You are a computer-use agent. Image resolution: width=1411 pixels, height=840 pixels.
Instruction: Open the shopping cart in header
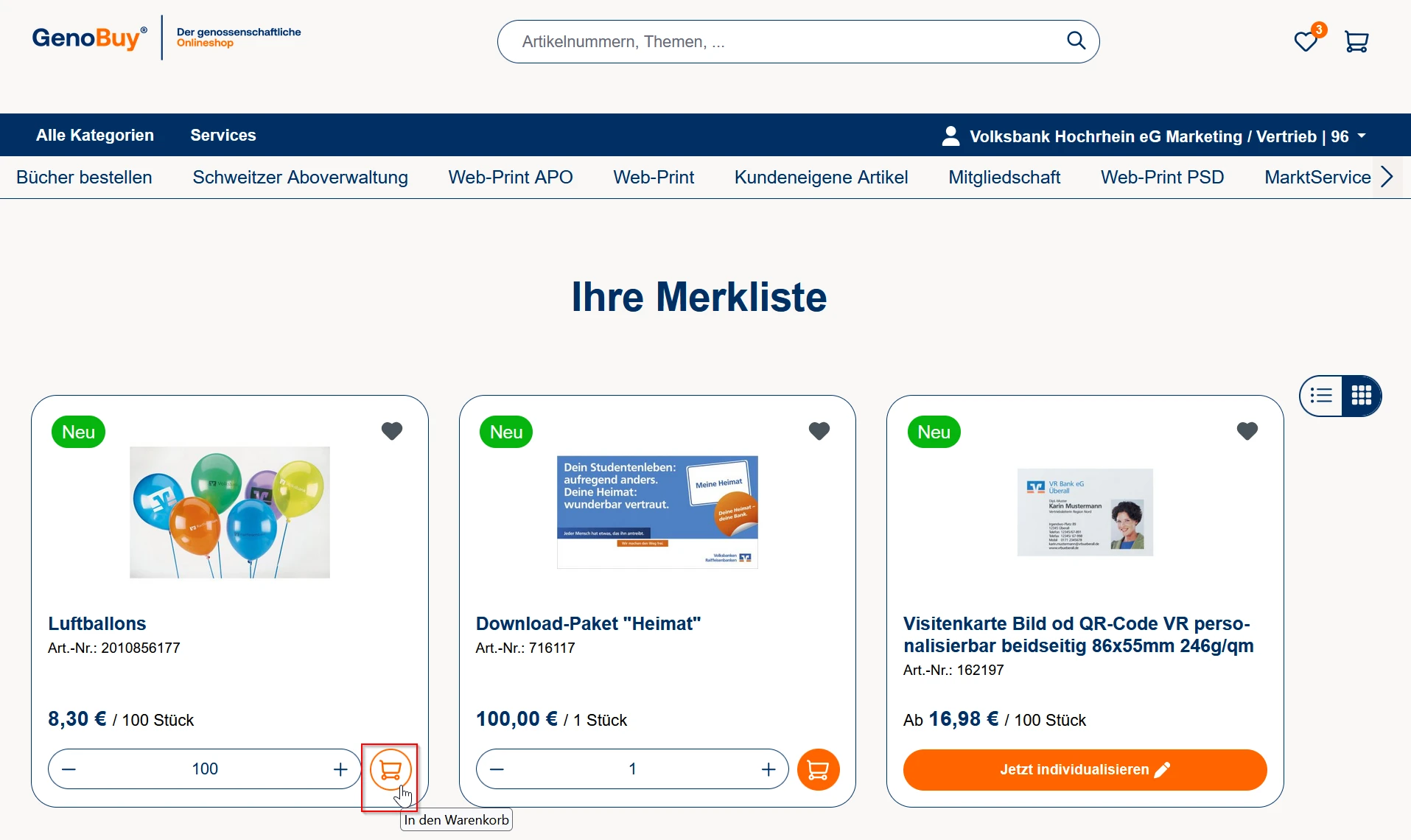[1356, 42]
